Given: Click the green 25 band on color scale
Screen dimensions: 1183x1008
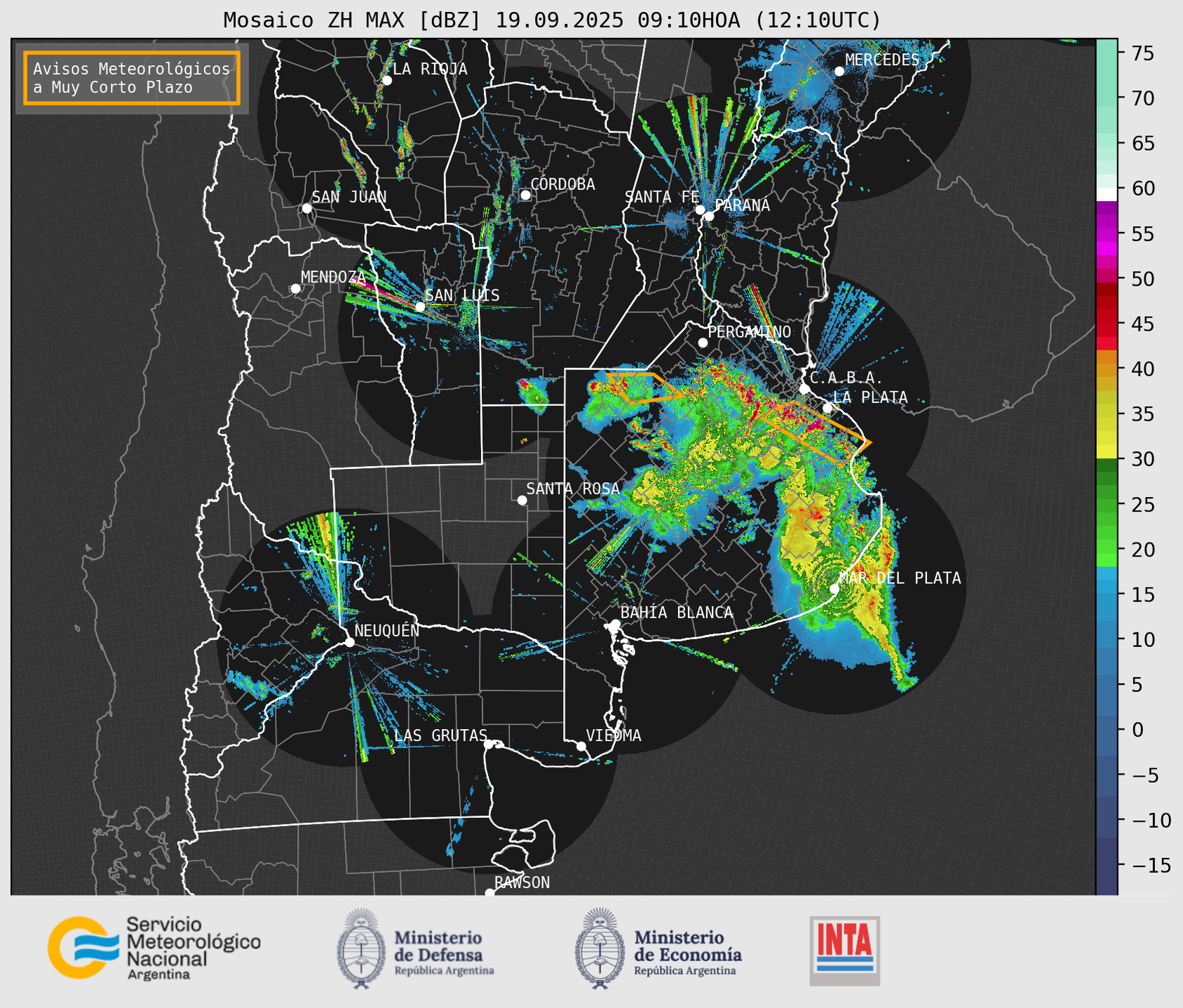Looking at the screenshot, I should [x=1107, y=505].
